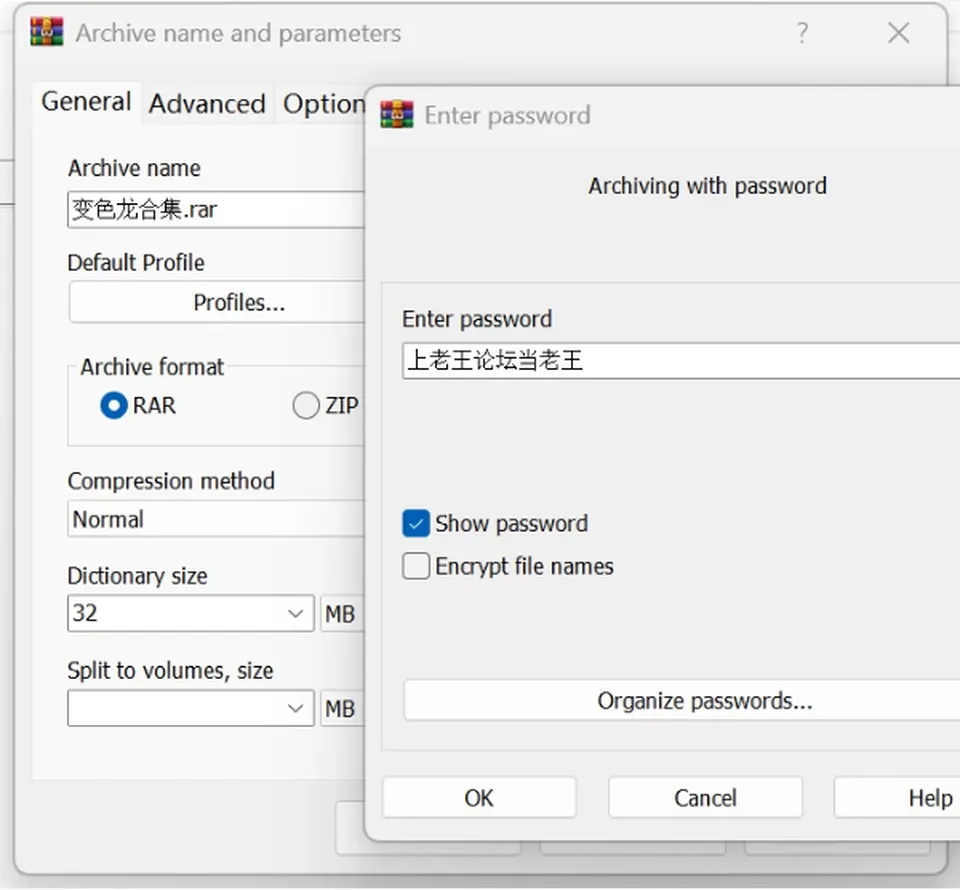This screenshot has height=890, width=960.
Task: Click the Dictionary size label
Action: click(x=138, y=576)
